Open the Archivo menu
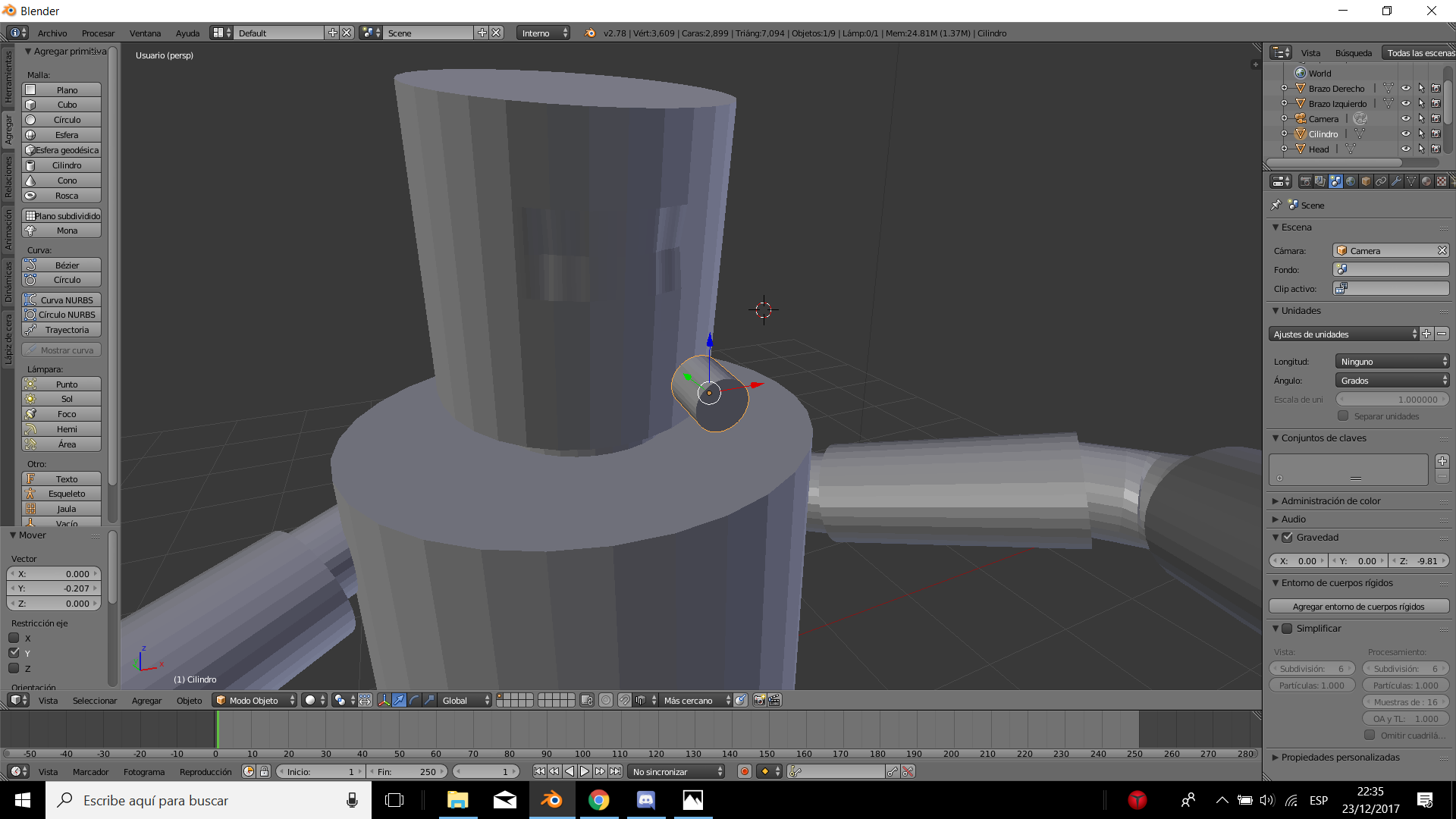The width and height of the screenshot is (1456, 819). coord(52,33)
